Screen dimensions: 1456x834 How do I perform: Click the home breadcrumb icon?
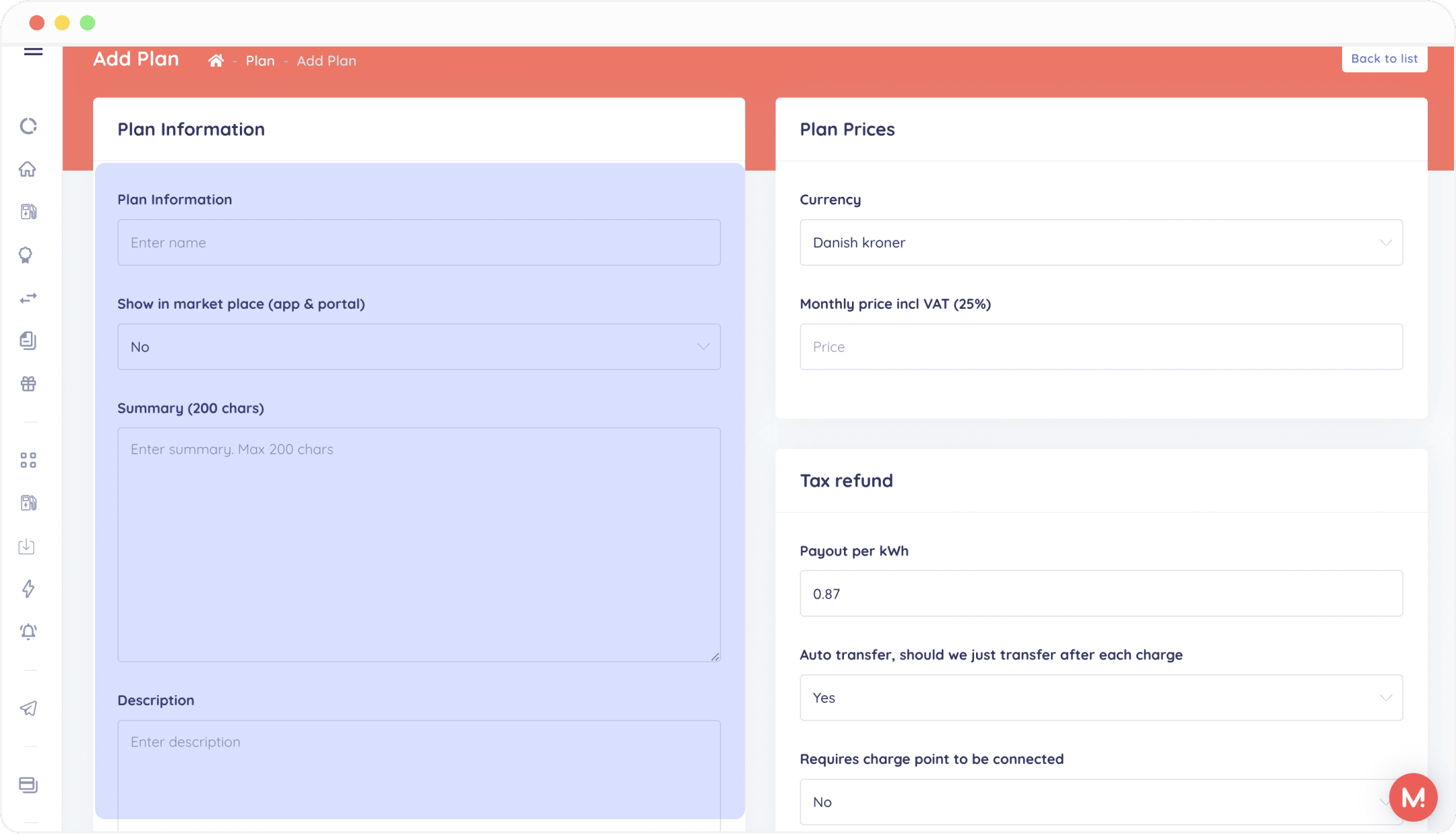coord(216,61)
